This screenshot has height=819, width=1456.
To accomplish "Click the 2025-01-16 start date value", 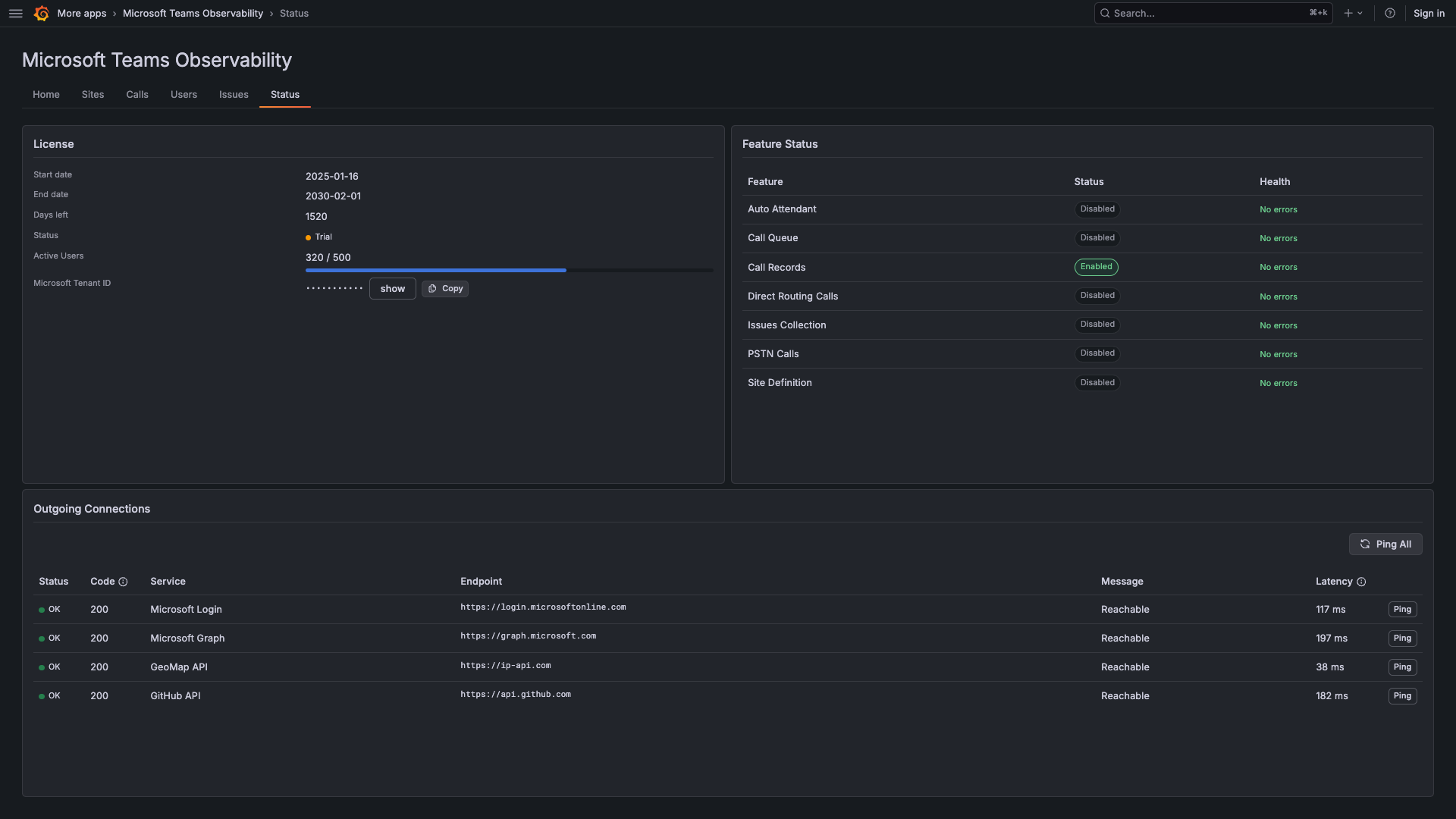I will click(331, 177).
